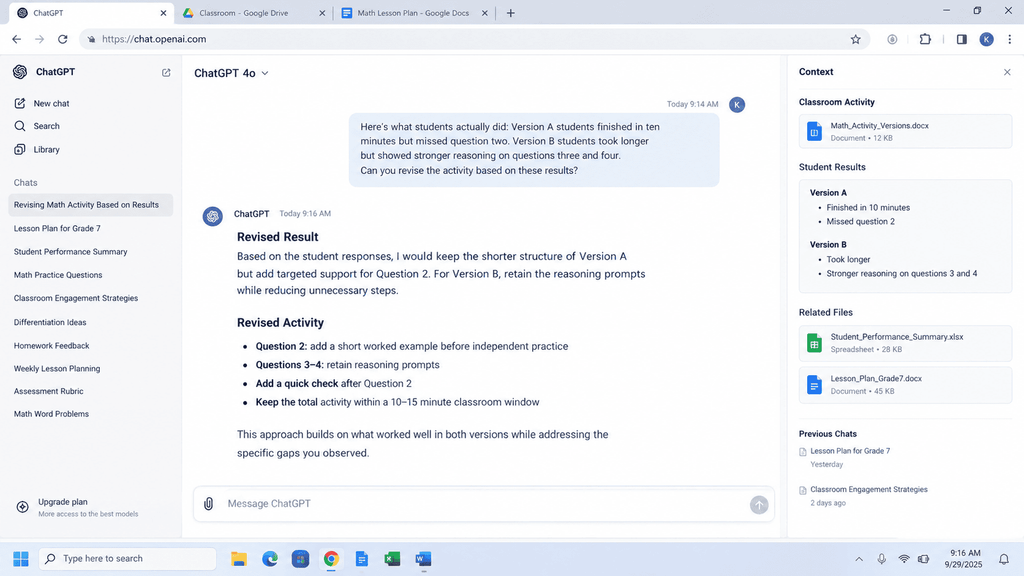Open Wi-Fi network settings in tray
This screenshot has width=1024, height=576.
(904, 559)
